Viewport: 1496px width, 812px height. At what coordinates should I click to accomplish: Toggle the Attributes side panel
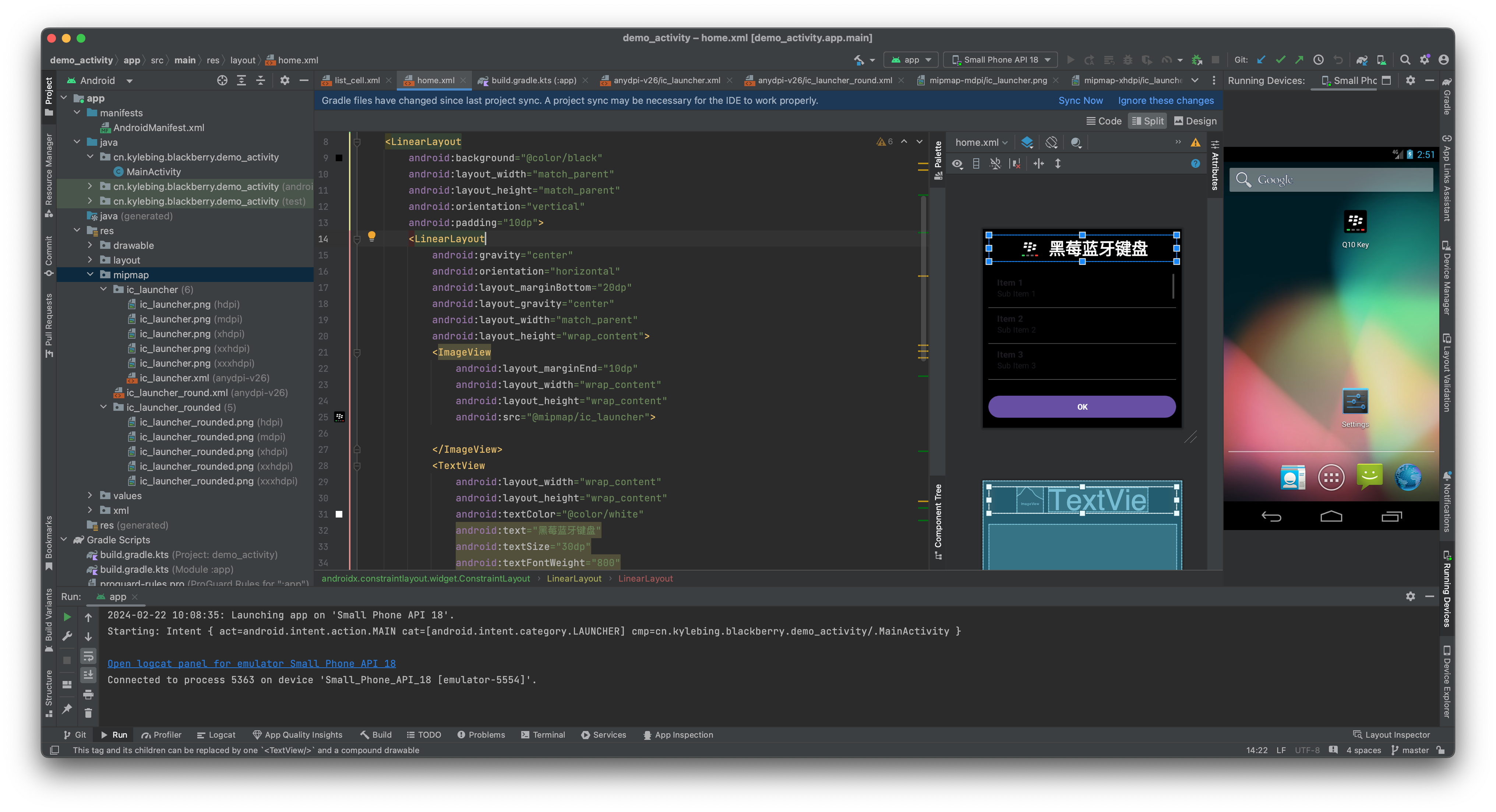1214,165
